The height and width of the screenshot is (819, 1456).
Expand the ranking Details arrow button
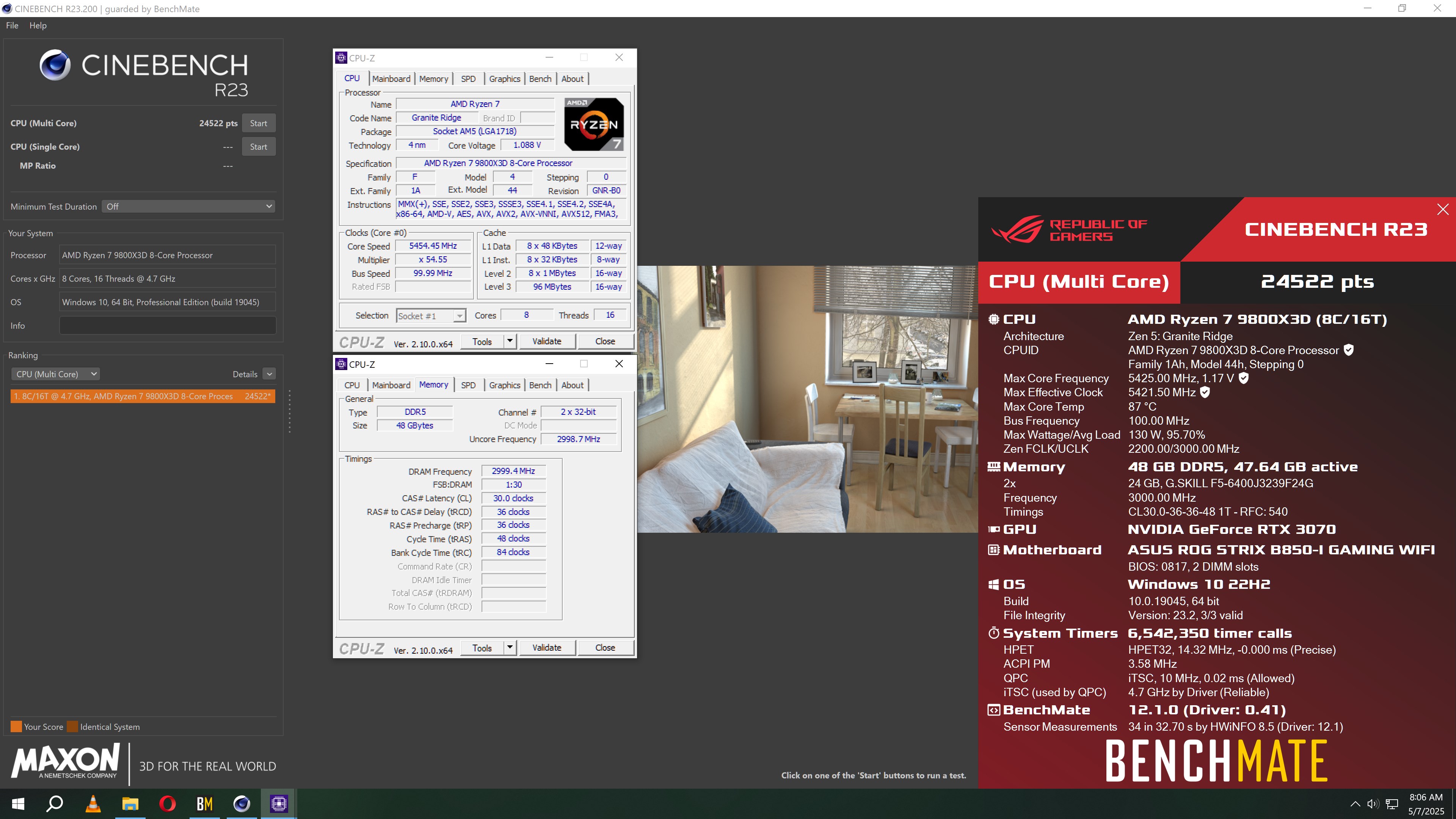pyautogui.click(x=270, y=374)
